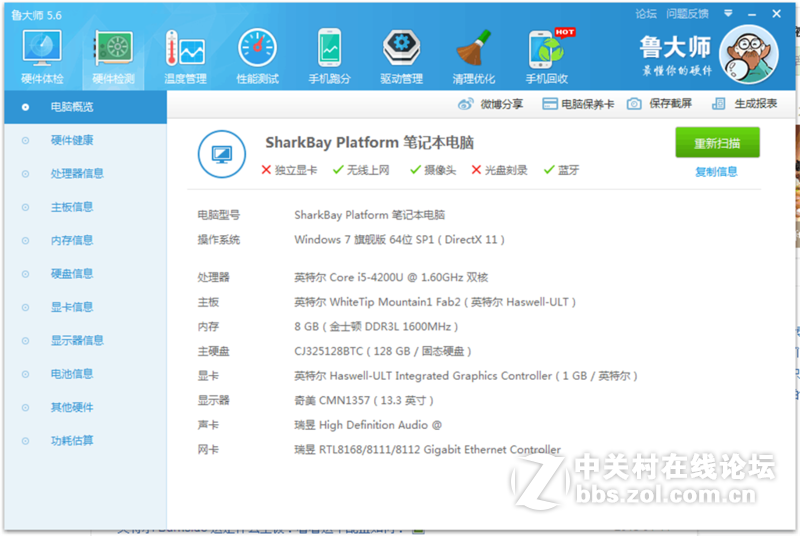Click the WhiteTip Mountain1 Fab2 motherboard value
800x536 pixels.
click(x=435, y=302)
